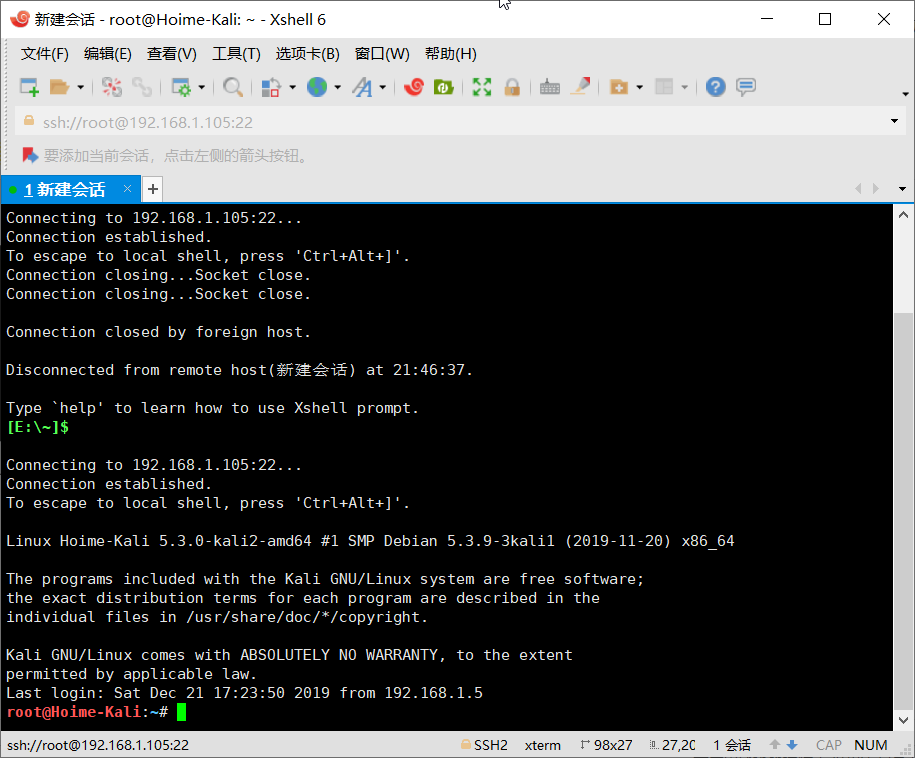This screenshot has width=915, height=758.
Task: Expand the color scheme dropdown arrow
Action: 292,88
